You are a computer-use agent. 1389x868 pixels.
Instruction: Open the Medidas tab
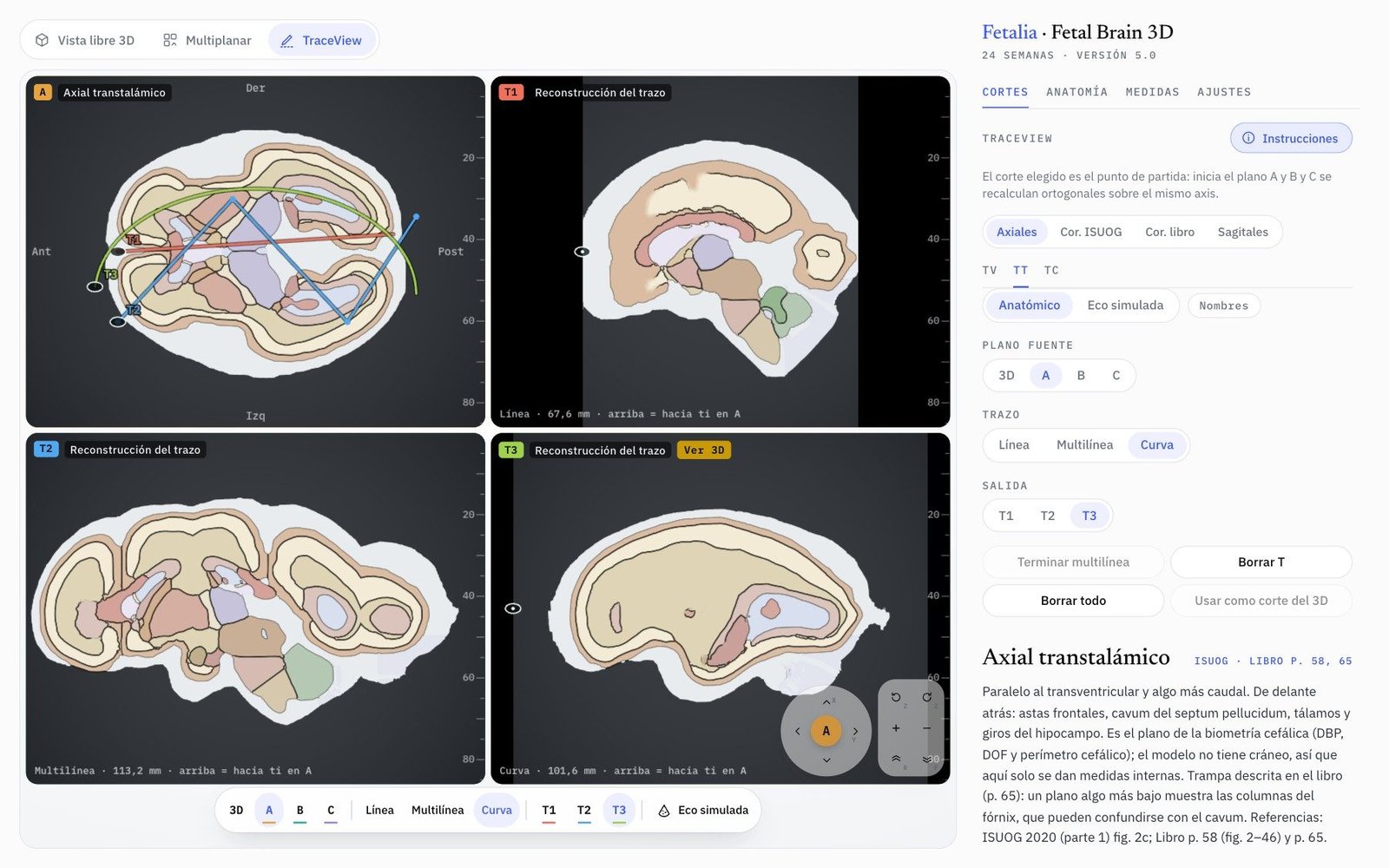pyautogui.click(x=1152, y=92)
